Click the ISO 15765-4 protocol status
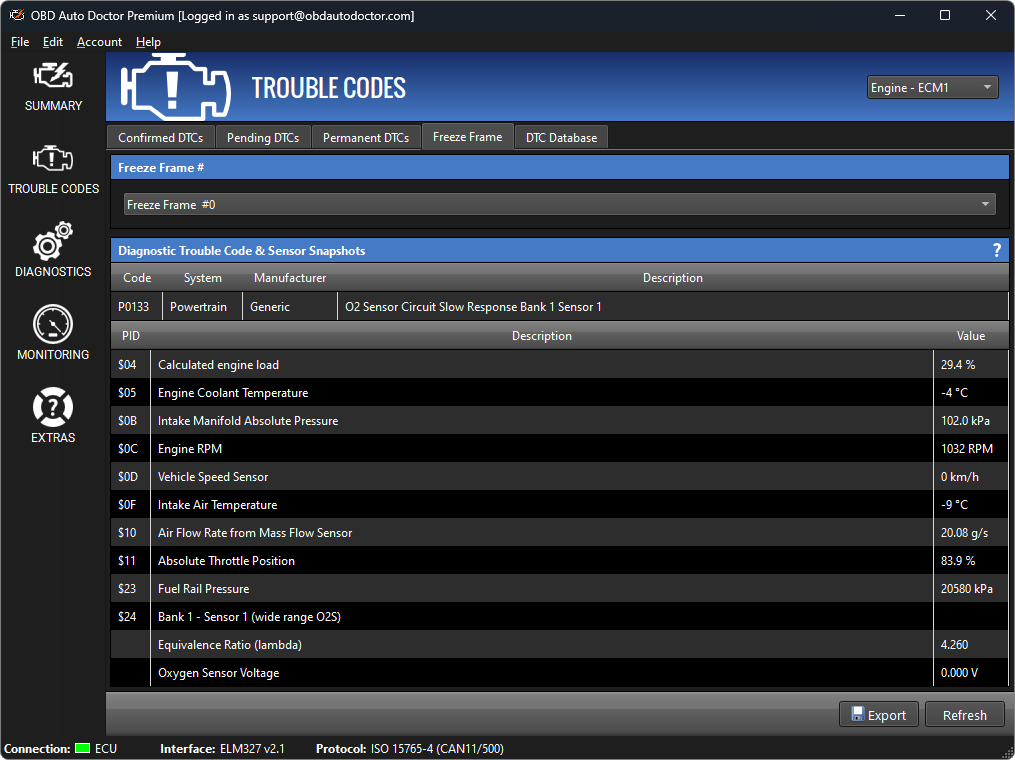The image size is (1015, 760). [410, 748]
